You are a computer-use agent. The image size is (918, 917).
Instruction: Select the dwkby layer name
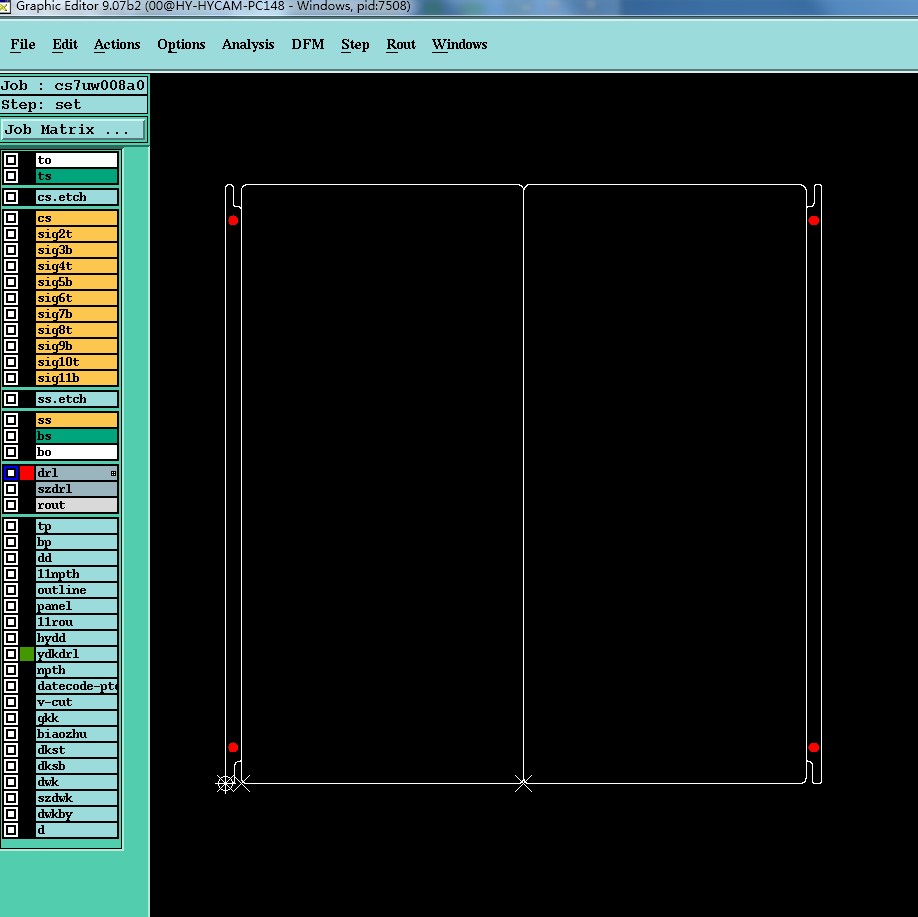(x=77, y=813)
